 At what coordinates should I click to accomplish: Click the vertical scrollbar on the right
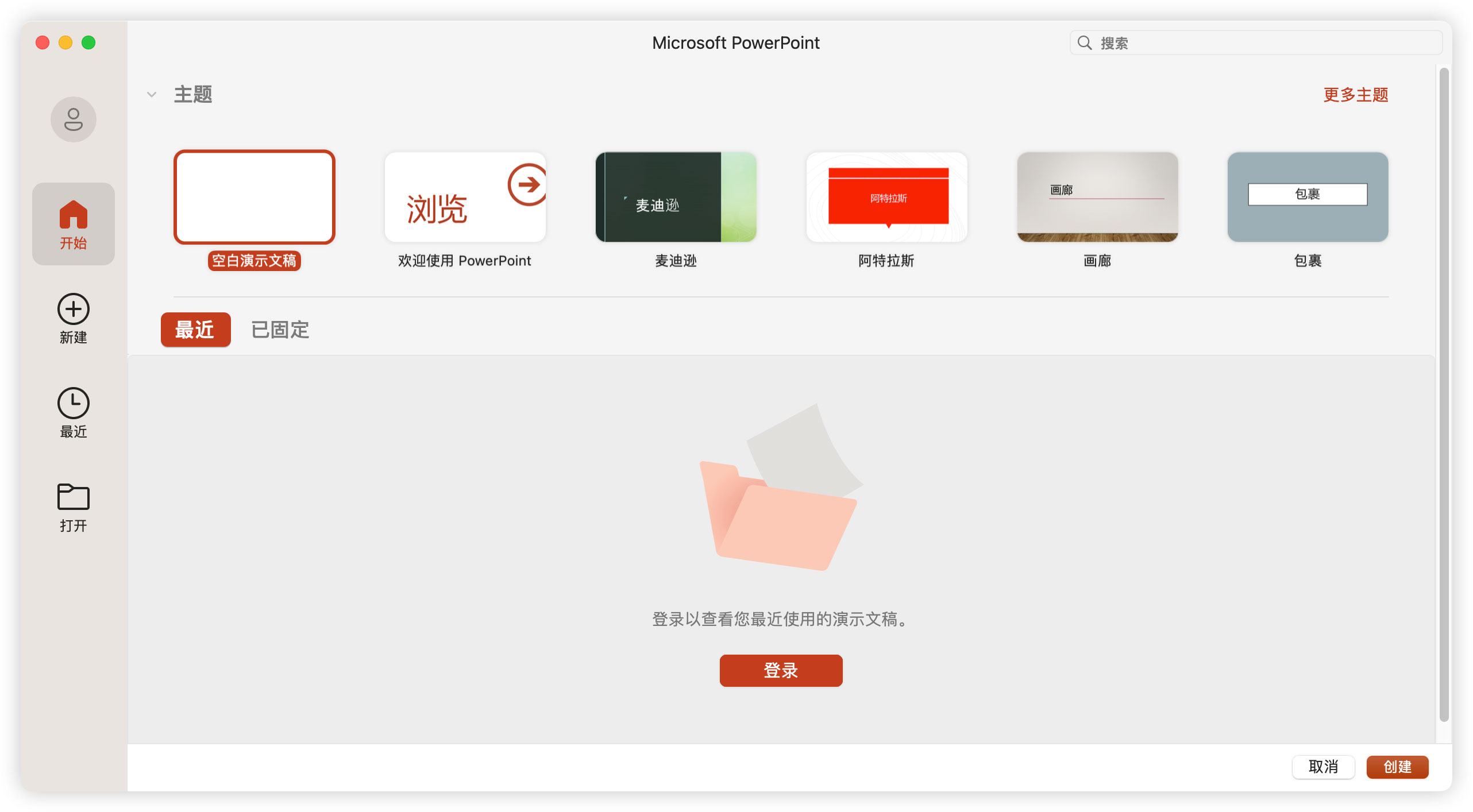coord(1444,395)
